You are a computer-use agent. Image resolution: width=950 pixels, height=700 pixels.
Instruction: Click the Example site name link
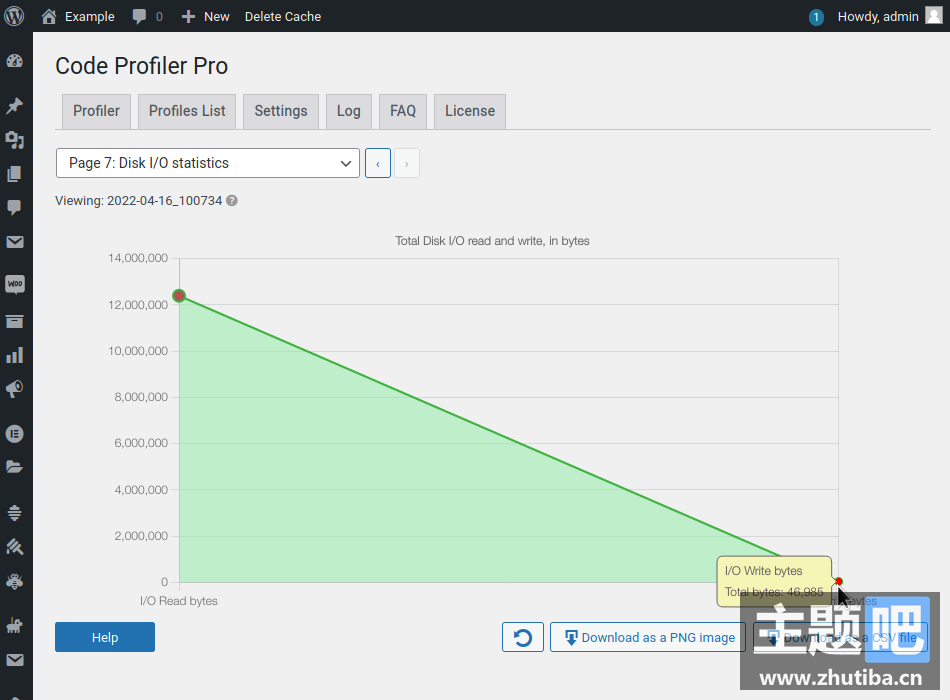90,16
